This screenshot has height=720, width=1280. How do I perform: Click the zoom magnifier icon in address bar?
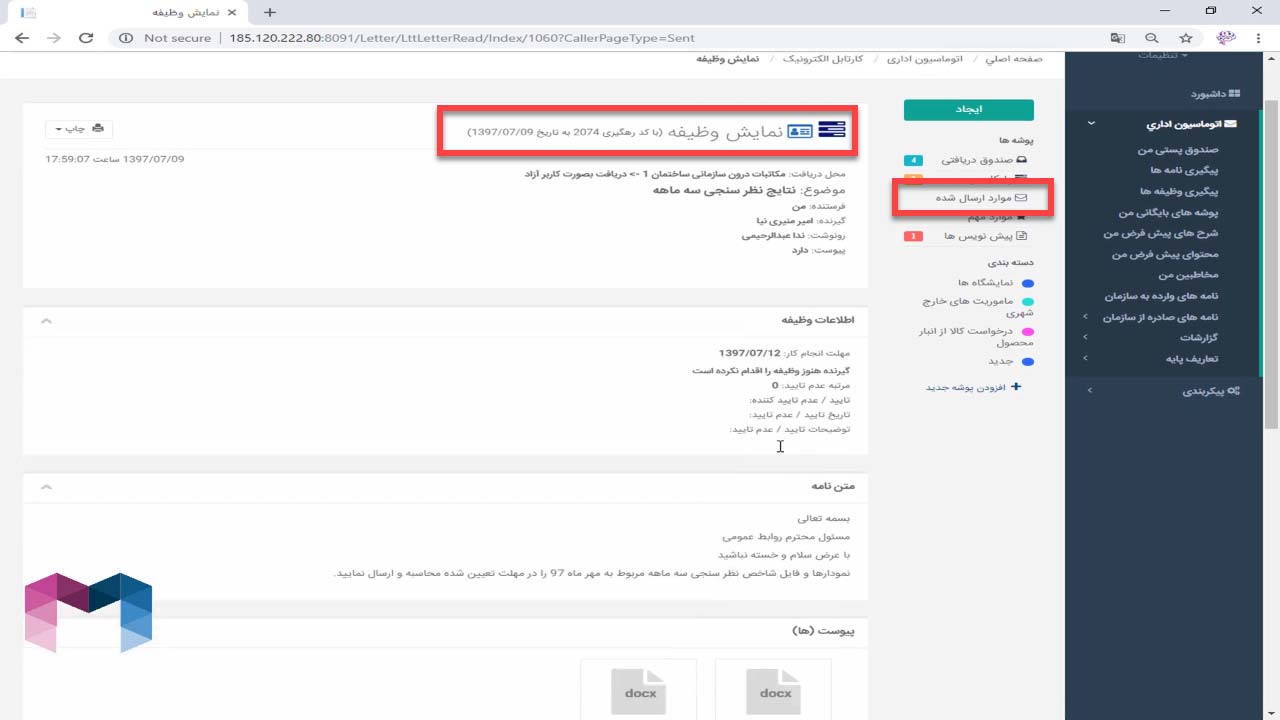click(1152, 38)
